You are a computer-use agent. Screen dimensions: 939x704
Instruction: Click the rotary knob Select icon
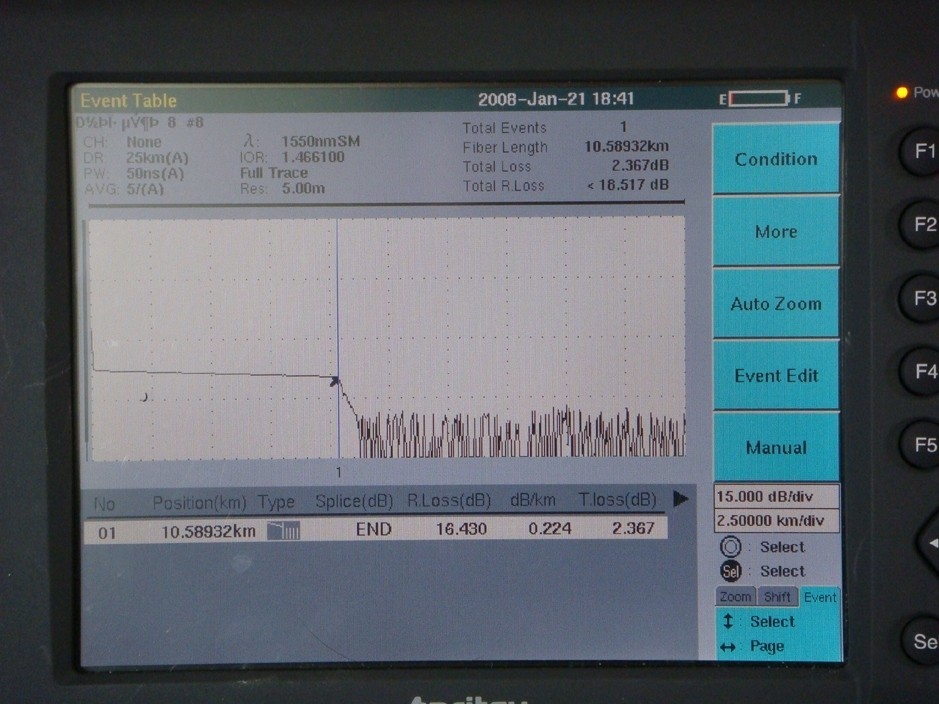[x=731, y=547]
